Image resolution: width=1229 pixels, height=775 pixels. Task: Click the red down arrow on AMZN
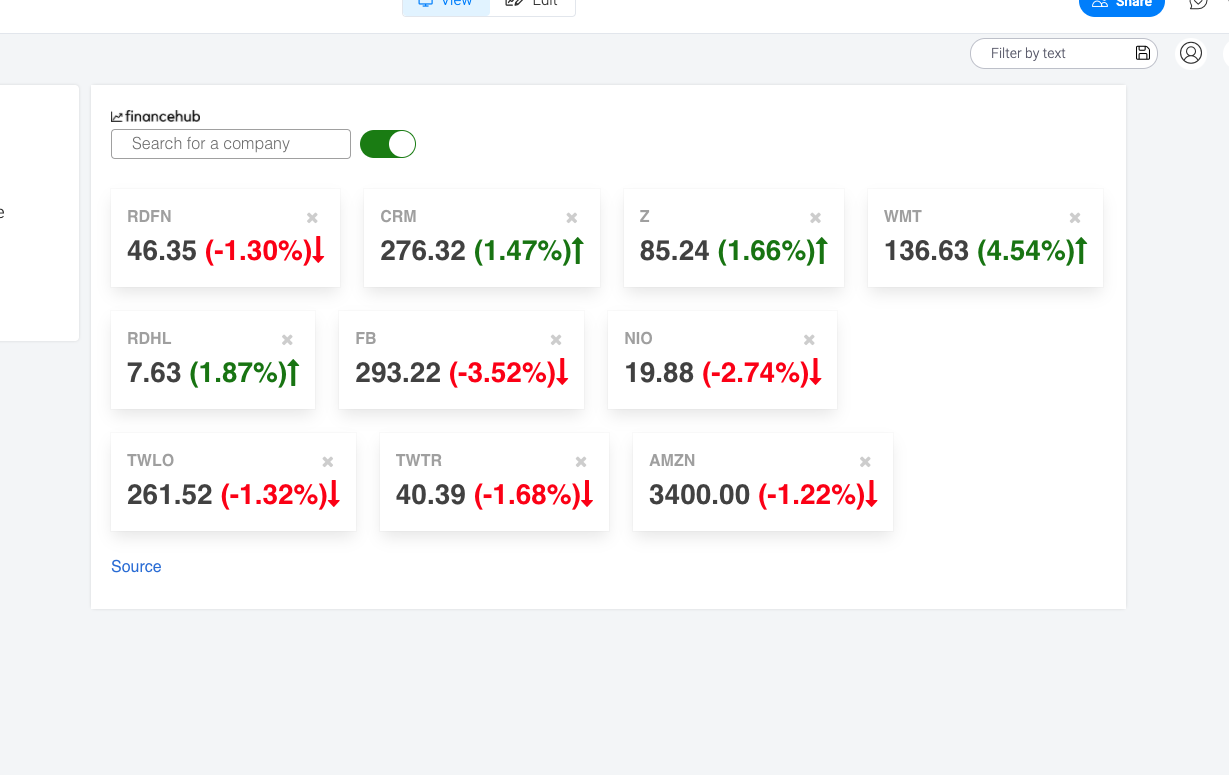[871, 494]
